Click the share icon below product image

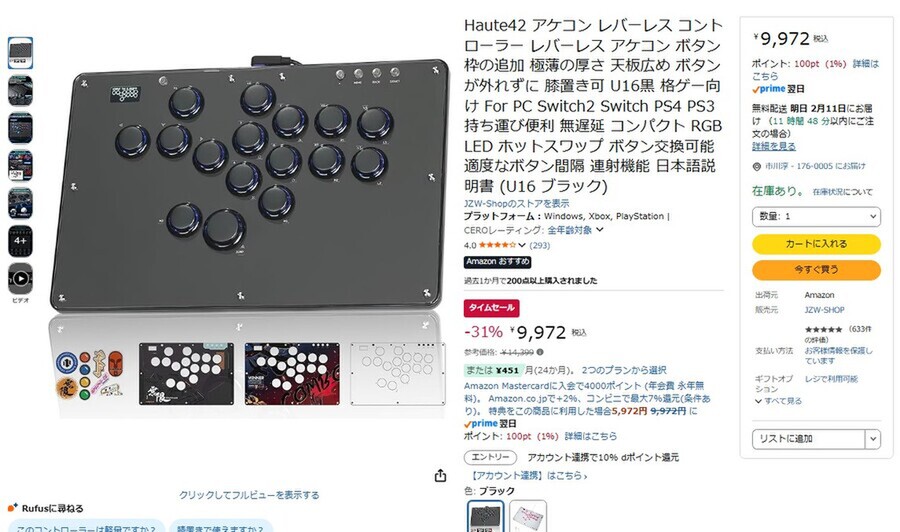coord(440,475)
